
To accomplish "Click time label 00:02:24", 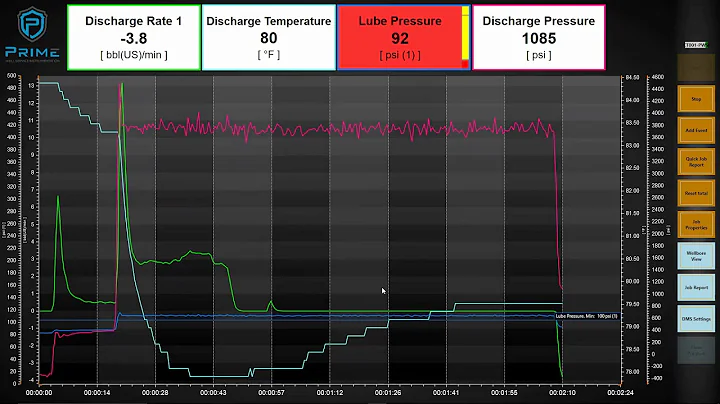I will click(620, 393).
